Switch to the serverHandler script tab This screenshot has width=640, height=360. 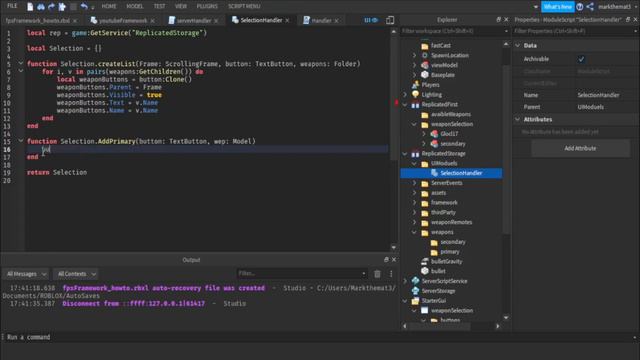click(x=193, y=20)
